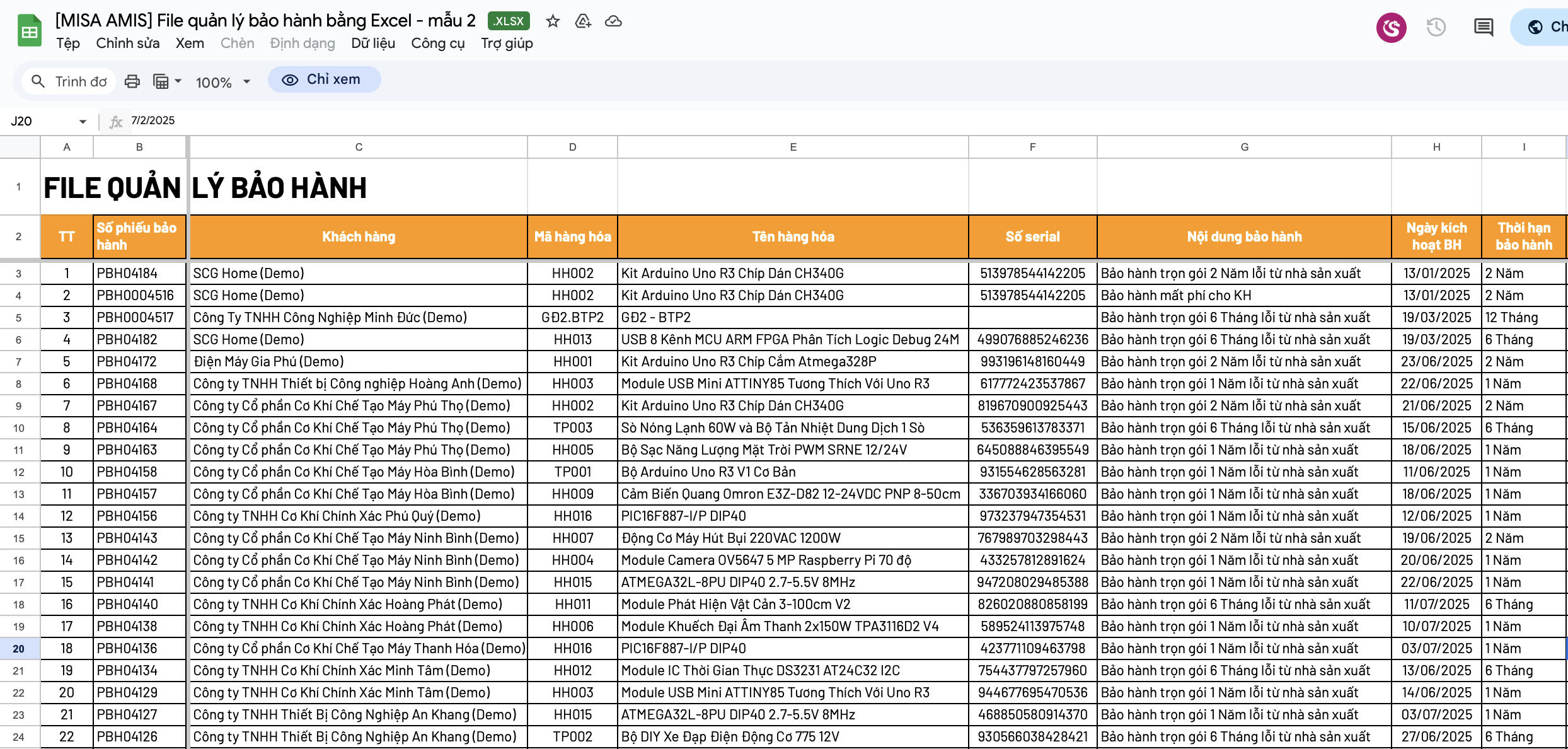Toggle the 'Chỉ xem' view-only mode
This screenshot has height=749, width=1568.
pyautogui.click(x=324, y=79)
